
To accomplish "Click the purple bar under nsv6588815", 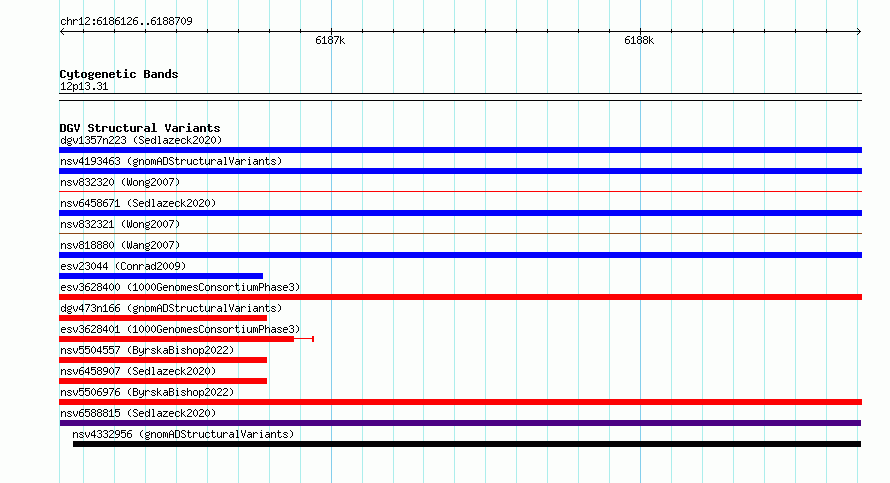I will tap(460, 423).
